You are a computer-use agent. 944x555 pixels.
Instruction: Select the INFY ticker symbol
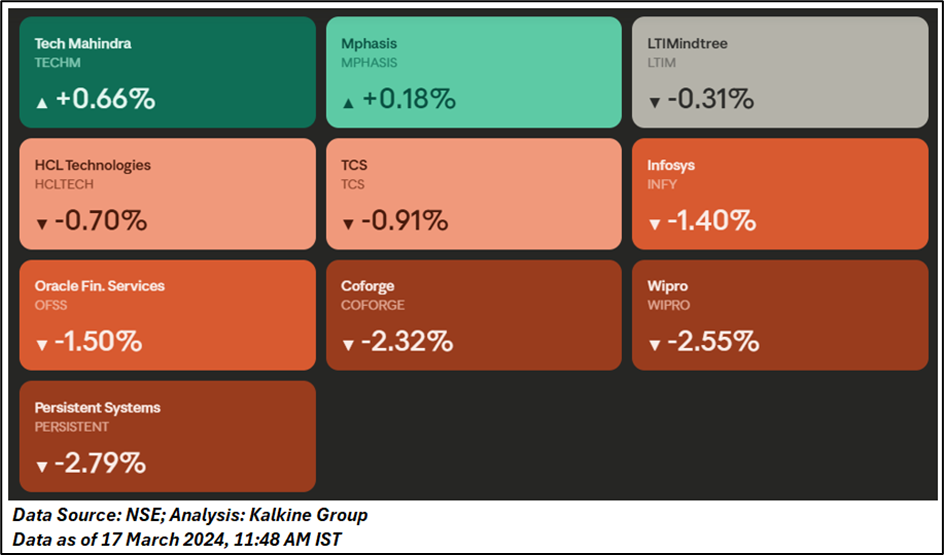[x=662, y=184]
